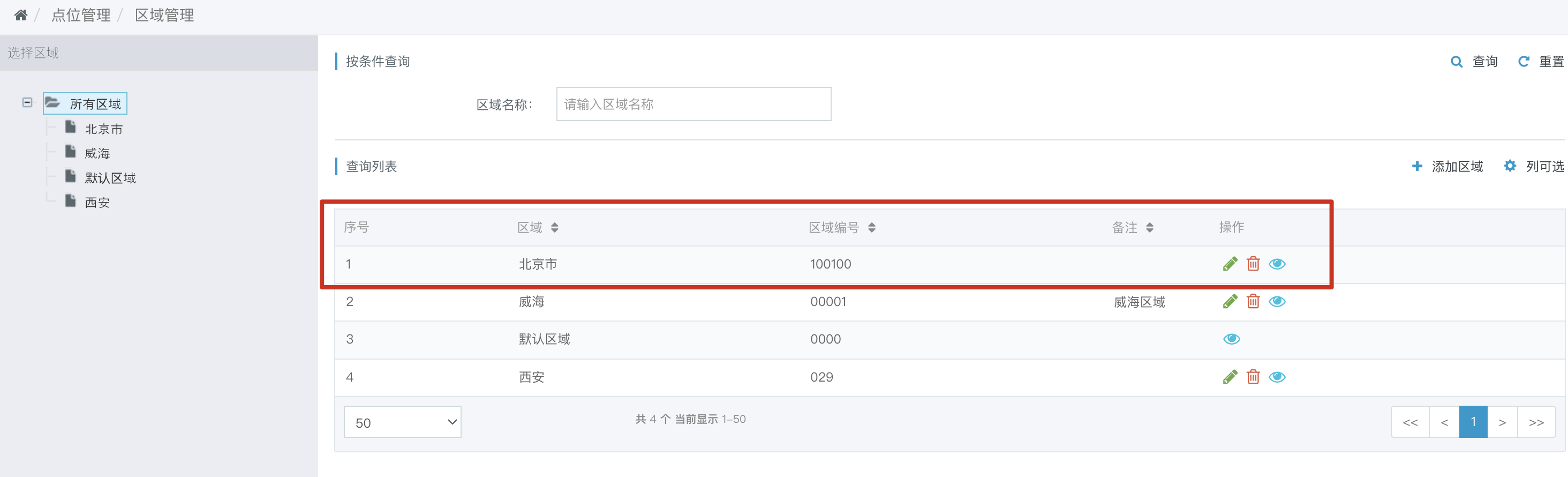The width and height of the screenshot is (1568, 477).
Task: Focus the 区域名称 input field
Action: [693, 104]
